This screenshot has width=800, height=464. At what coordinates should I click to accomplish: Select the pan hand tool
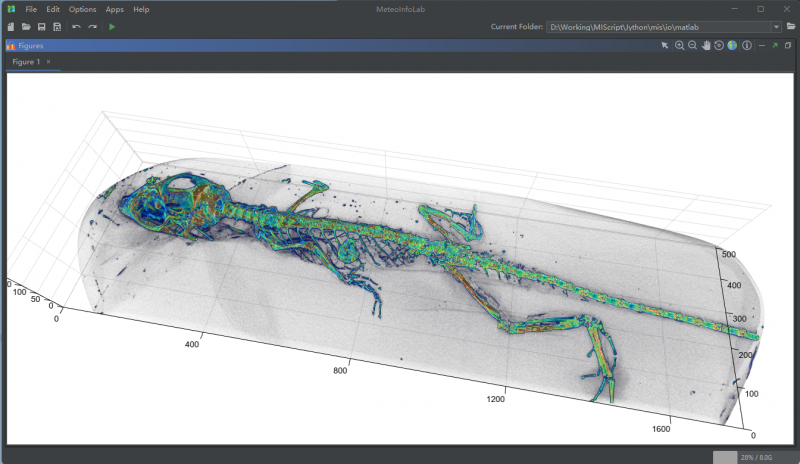(x=706, y=46)
